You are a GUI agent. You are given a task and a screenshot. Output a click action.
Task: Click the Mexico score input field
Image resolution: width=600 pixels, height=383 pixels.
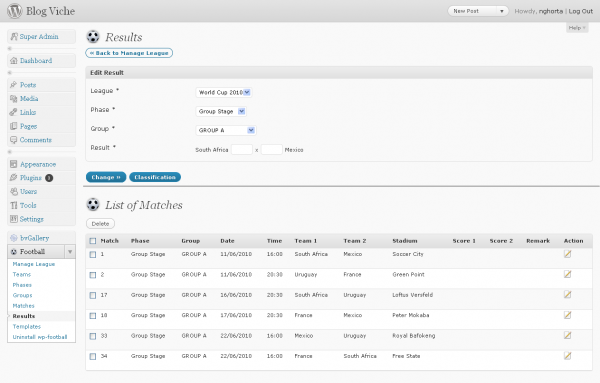272,149
